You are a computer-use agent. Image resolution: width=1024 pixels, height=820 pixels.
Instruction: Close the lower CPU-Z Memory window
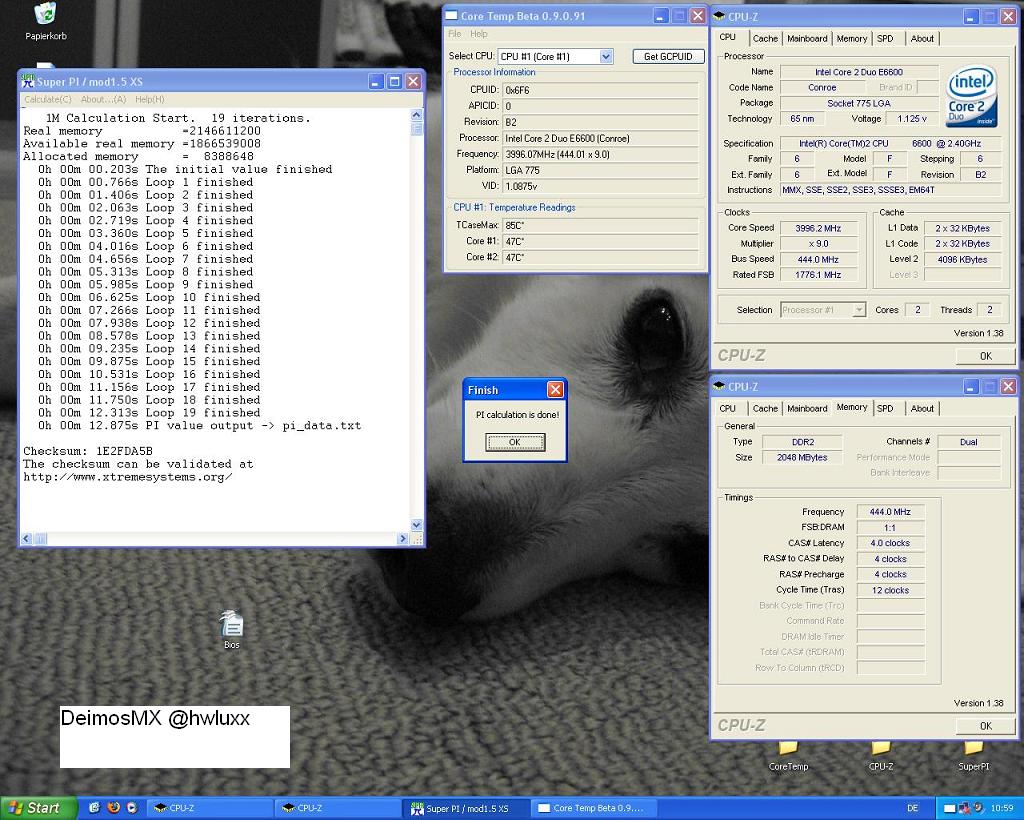point(1008,386)
